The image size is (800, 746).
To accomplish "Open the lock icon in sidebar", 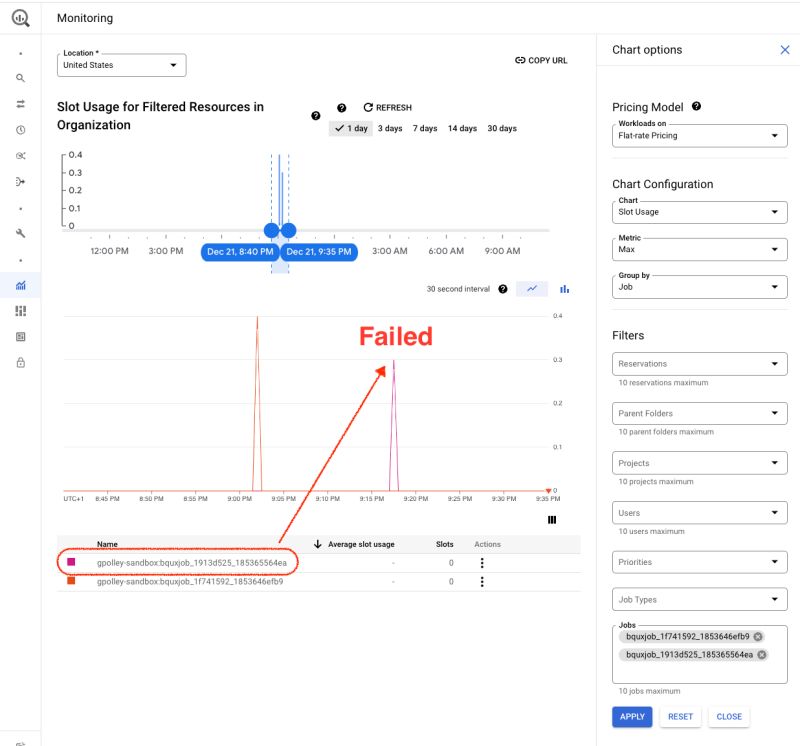I will (20, 363).
